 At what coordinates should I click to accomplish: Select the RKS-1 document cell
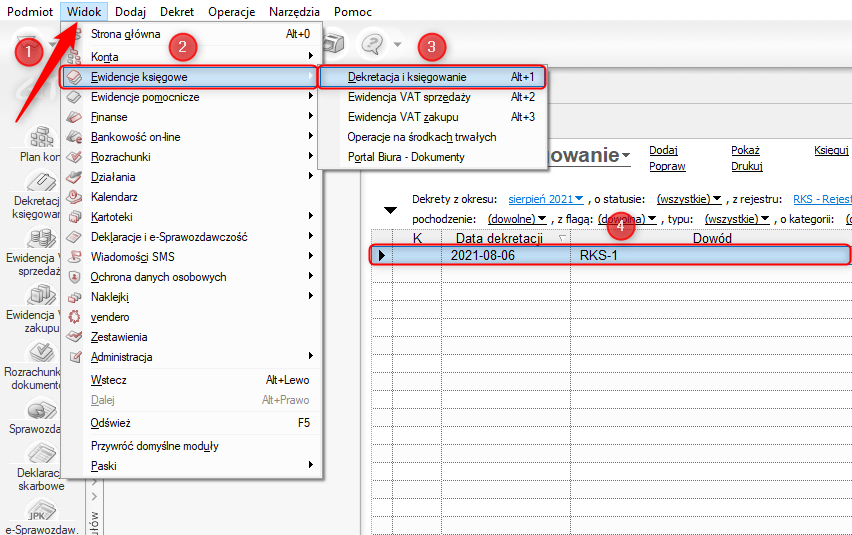pyautogui.click(x=710, y=255)
